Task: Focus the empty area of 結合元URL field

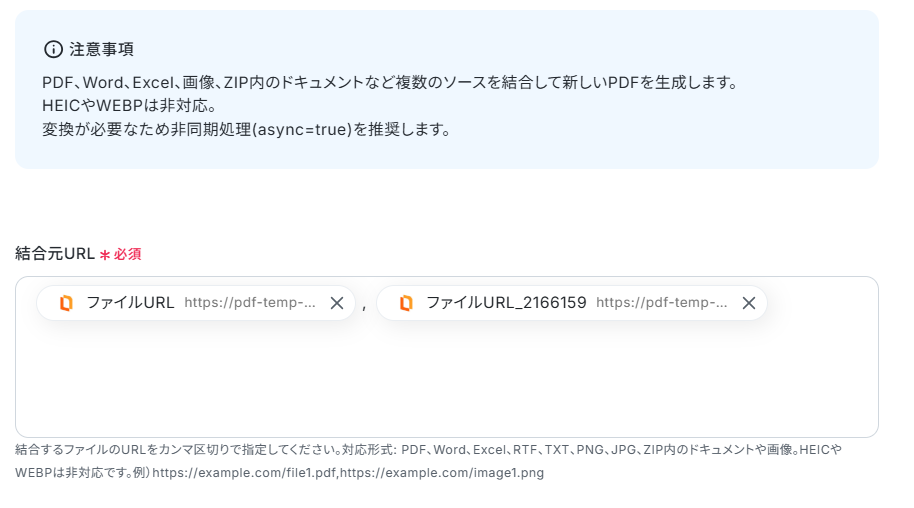Action: point(446,385)
